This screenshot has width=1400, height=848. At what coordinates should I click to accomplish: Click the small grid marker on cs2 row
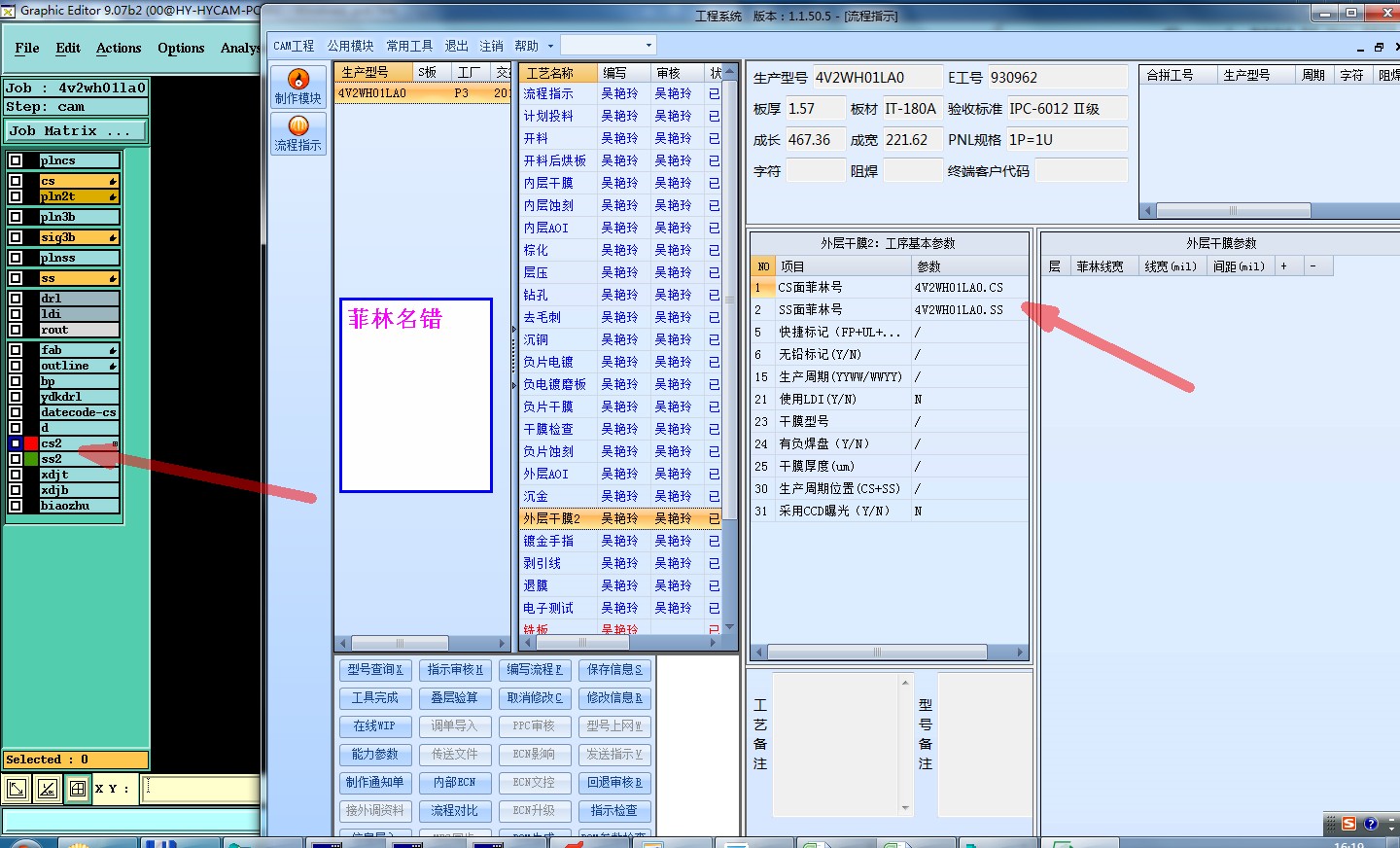[115, 443]
